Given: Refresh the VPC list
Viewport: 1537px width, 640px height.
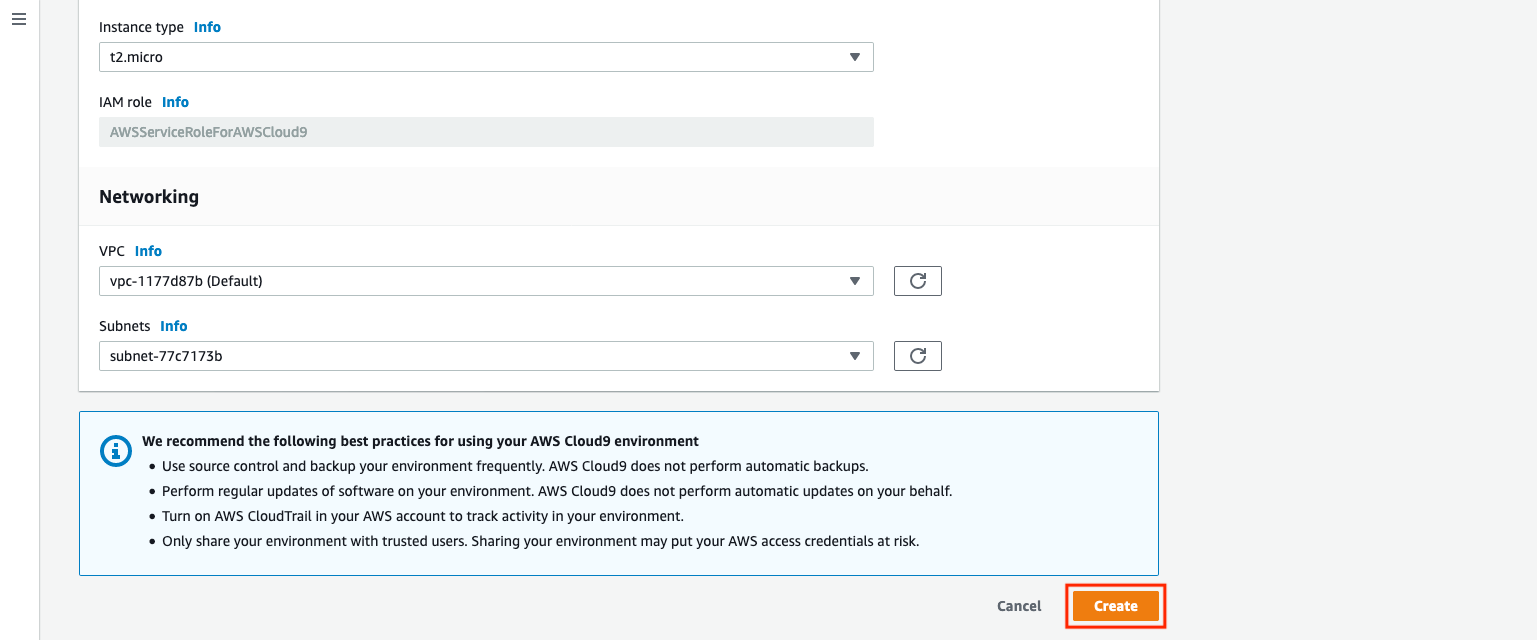Looking at the screenshot, I should (x=917, y=280).
